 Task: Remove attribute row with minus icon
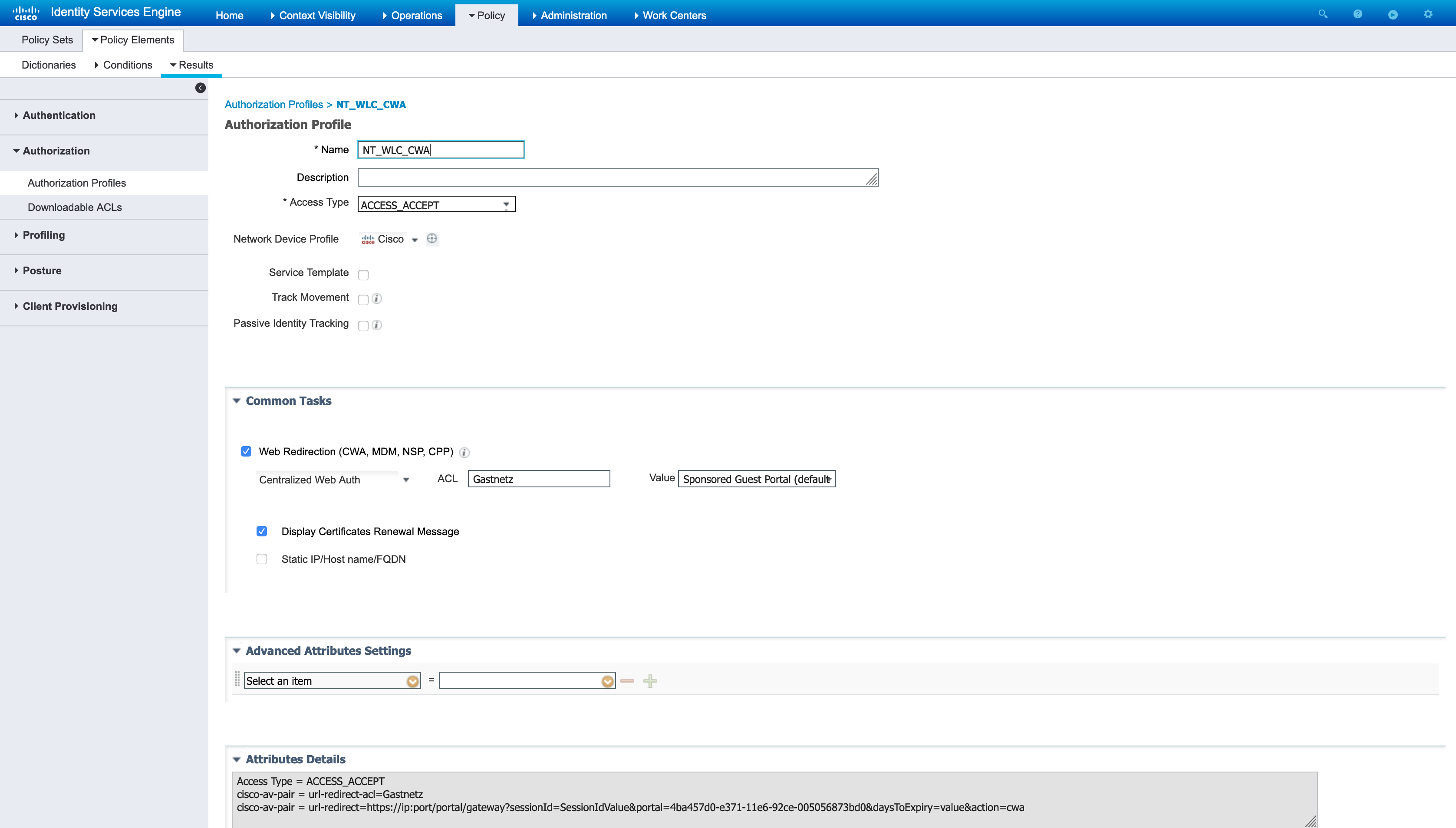[627, 681]
